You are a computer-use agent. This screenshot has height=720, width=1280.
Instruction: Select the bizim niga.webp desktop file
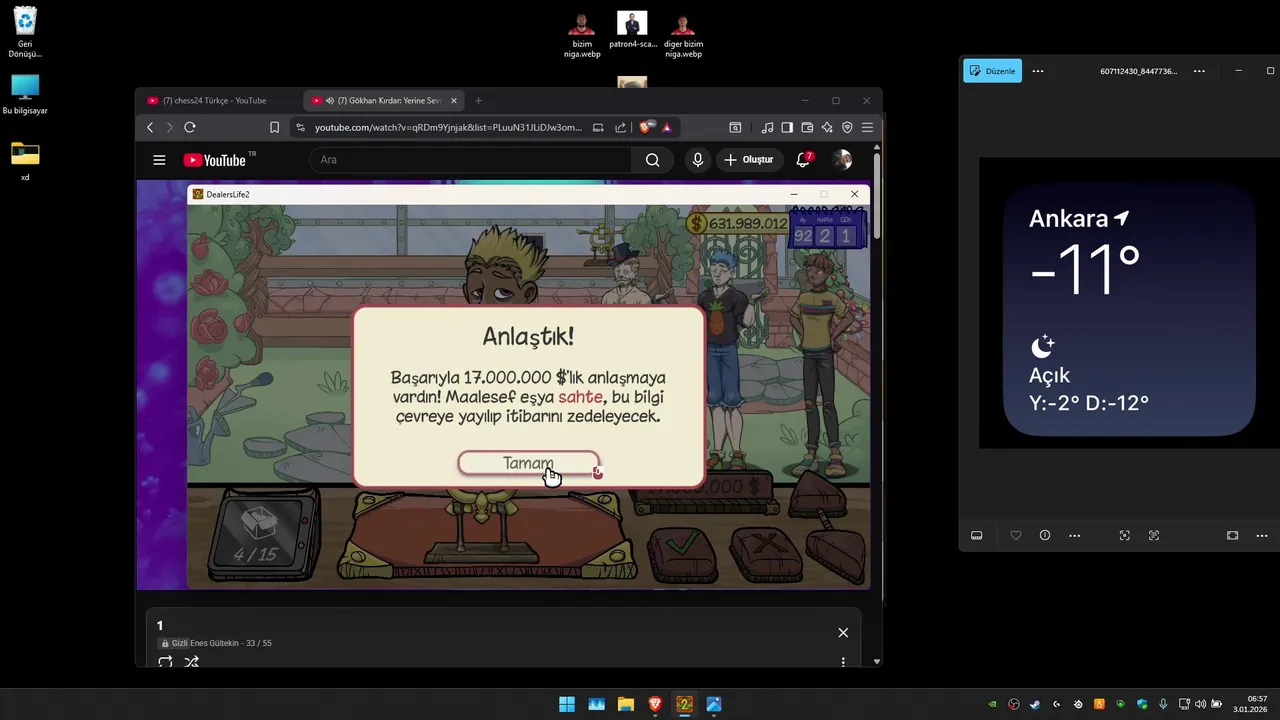[582, 35]
